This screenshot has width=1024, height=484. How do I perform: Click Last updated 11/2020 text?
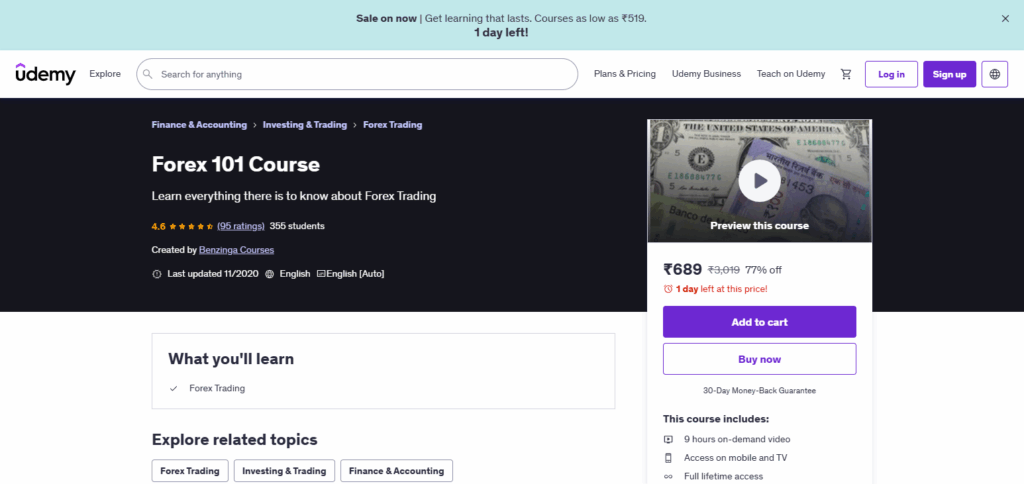coord(213,274)
